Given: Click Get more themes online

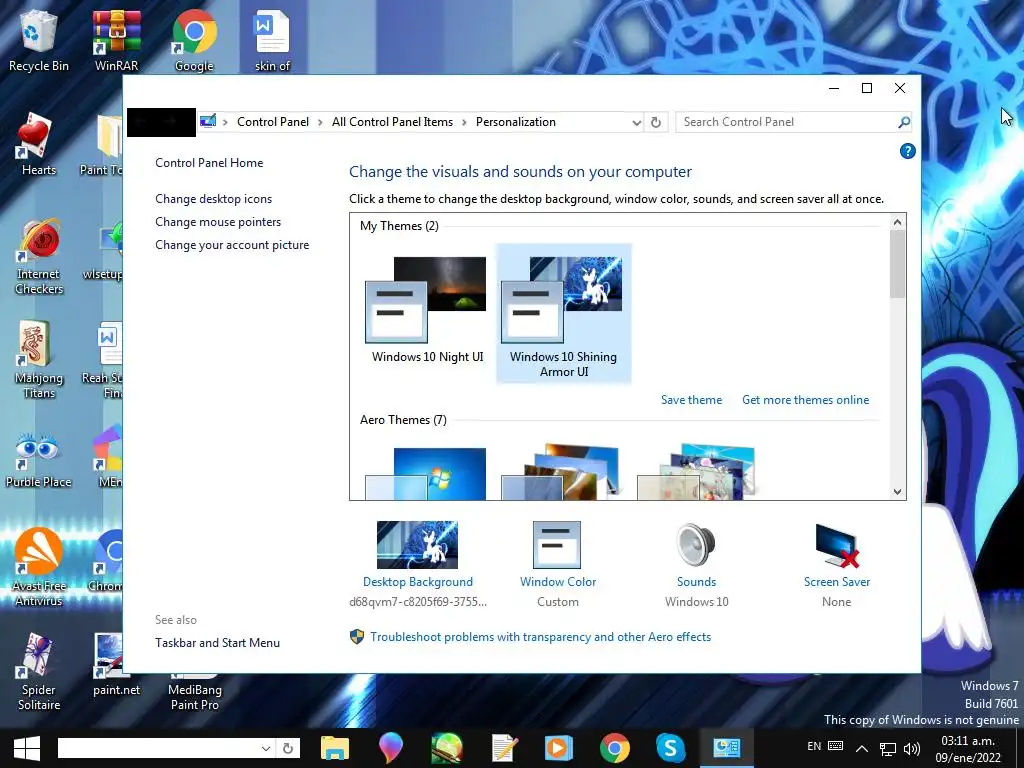Looking at the screenshot, I should point(805,400).
